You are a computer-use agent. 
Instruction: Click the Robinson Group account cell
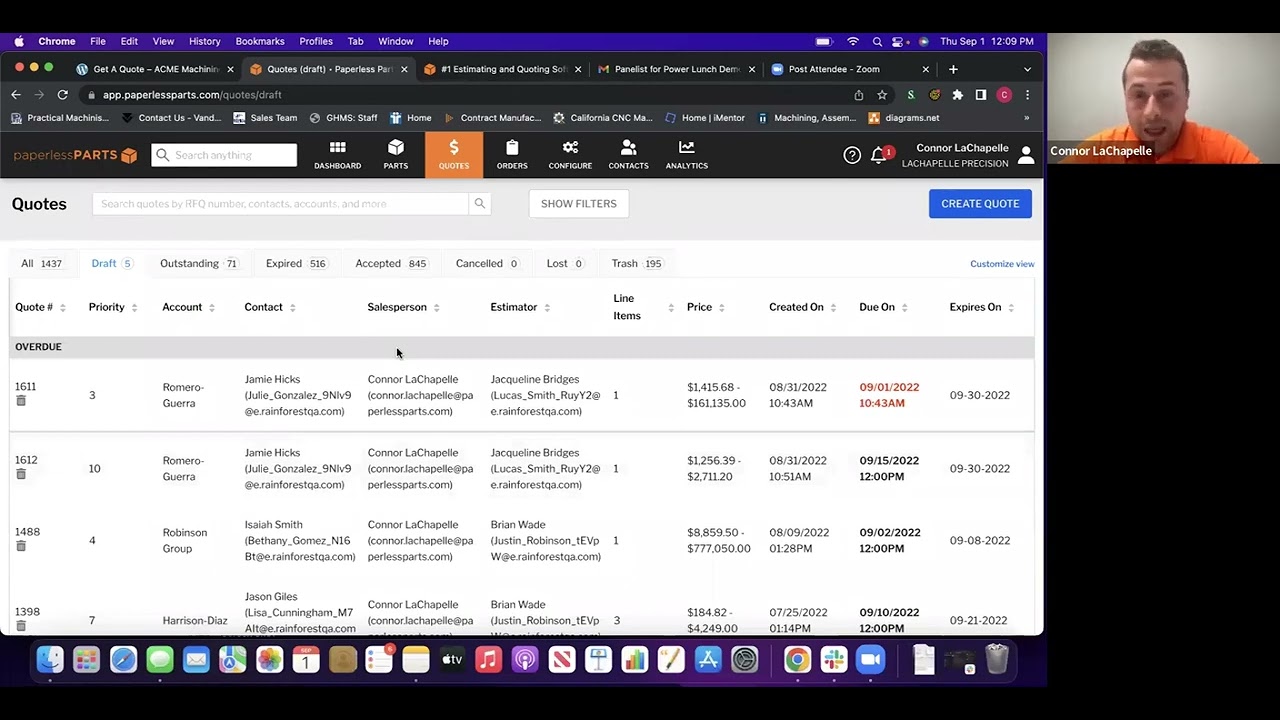185,541
